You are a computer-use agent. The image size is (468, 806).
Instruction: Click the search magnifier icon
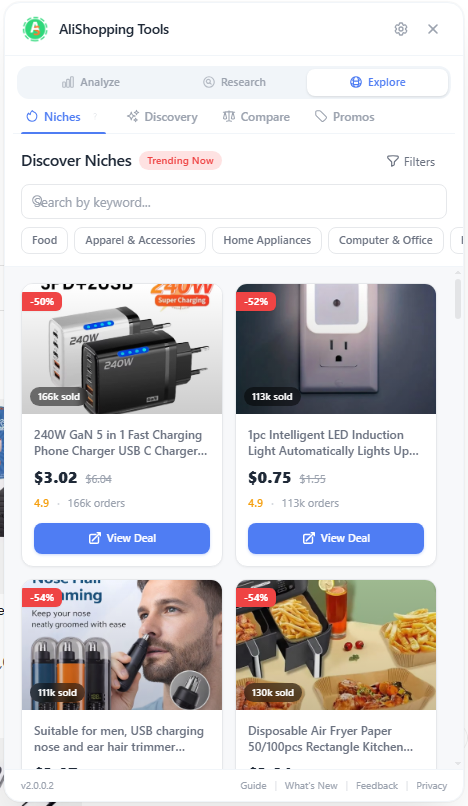pos(37,200)
